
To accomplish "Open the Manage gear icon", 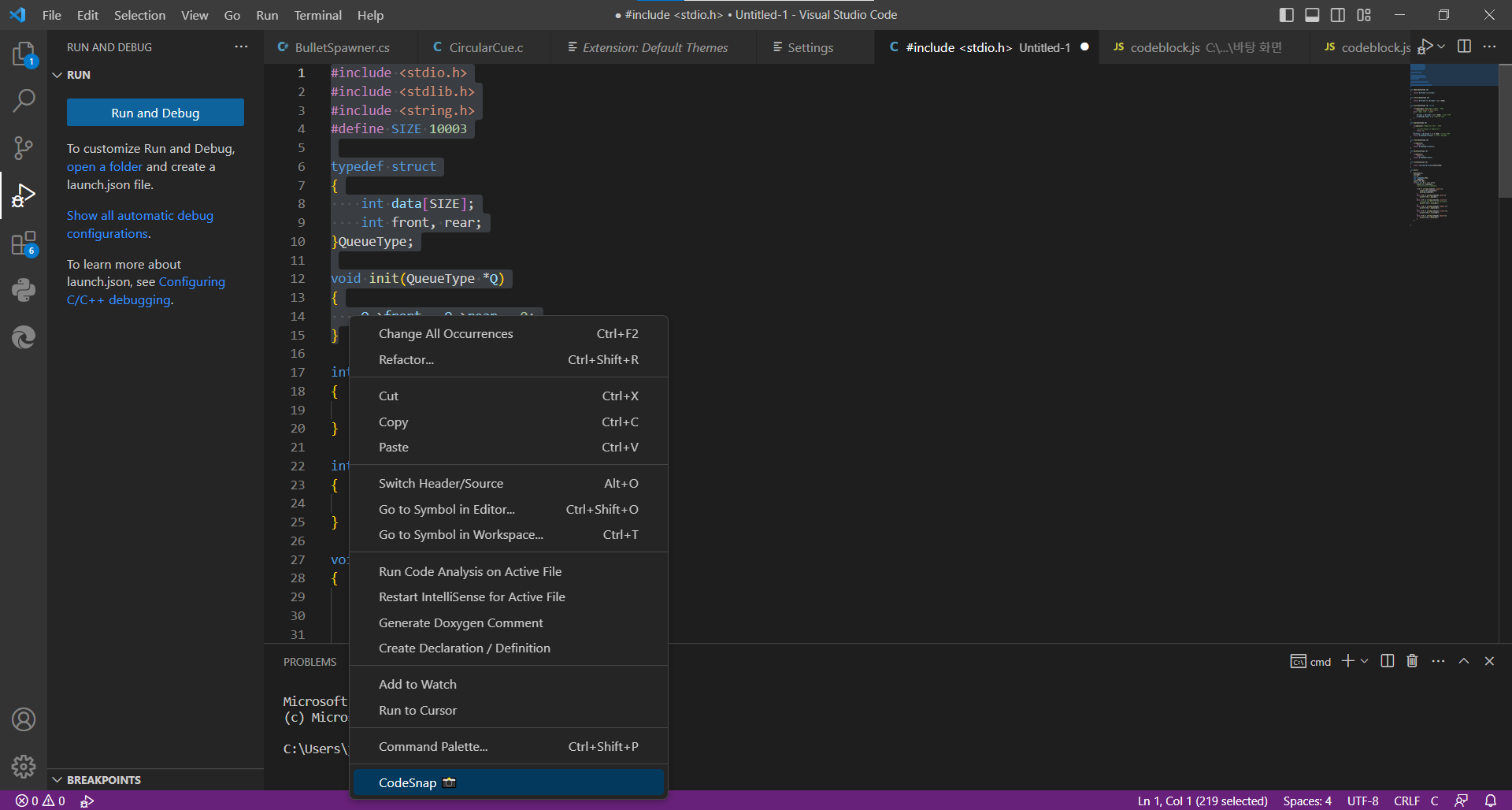I will [24, 766].
